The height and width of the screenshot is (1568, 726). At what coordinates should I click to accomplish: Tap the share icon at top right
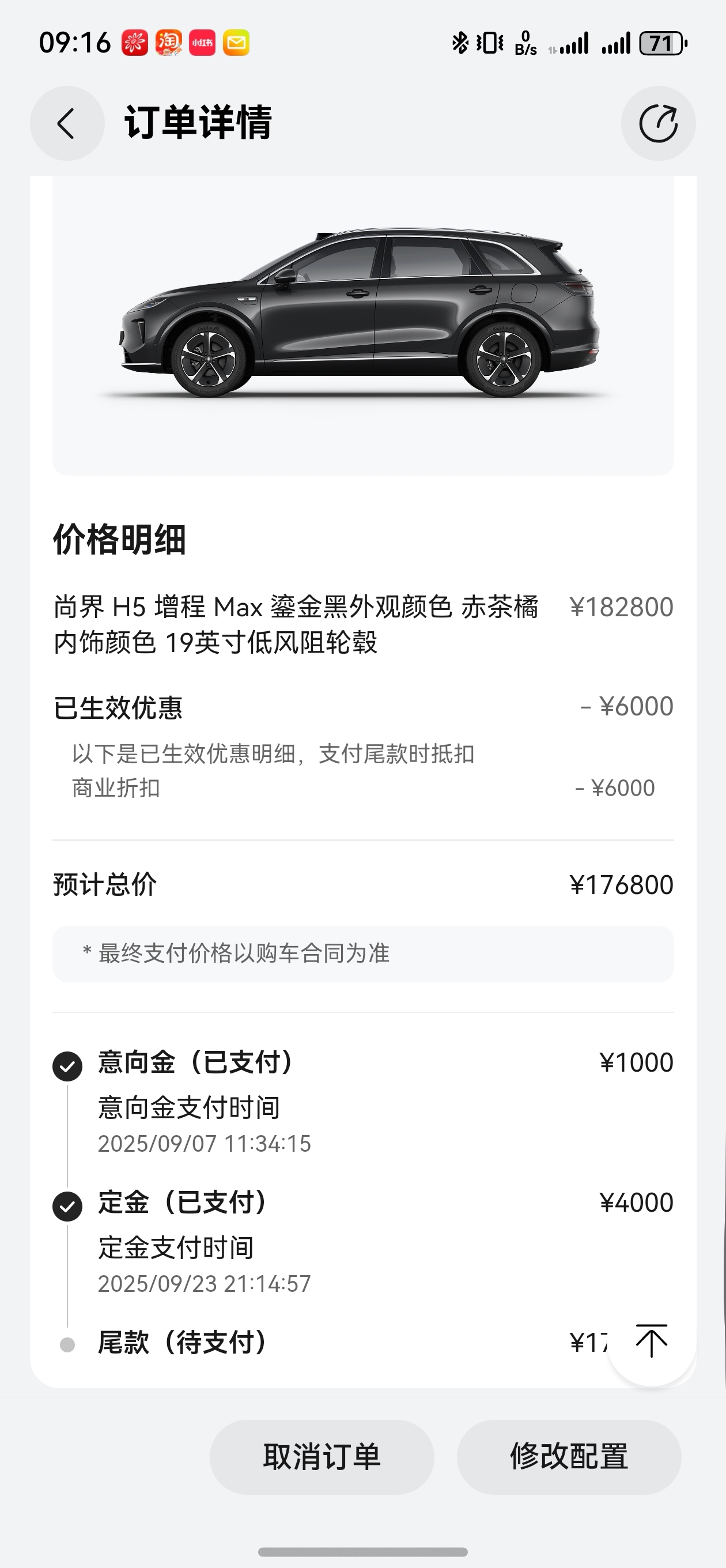tap(659, 123)
